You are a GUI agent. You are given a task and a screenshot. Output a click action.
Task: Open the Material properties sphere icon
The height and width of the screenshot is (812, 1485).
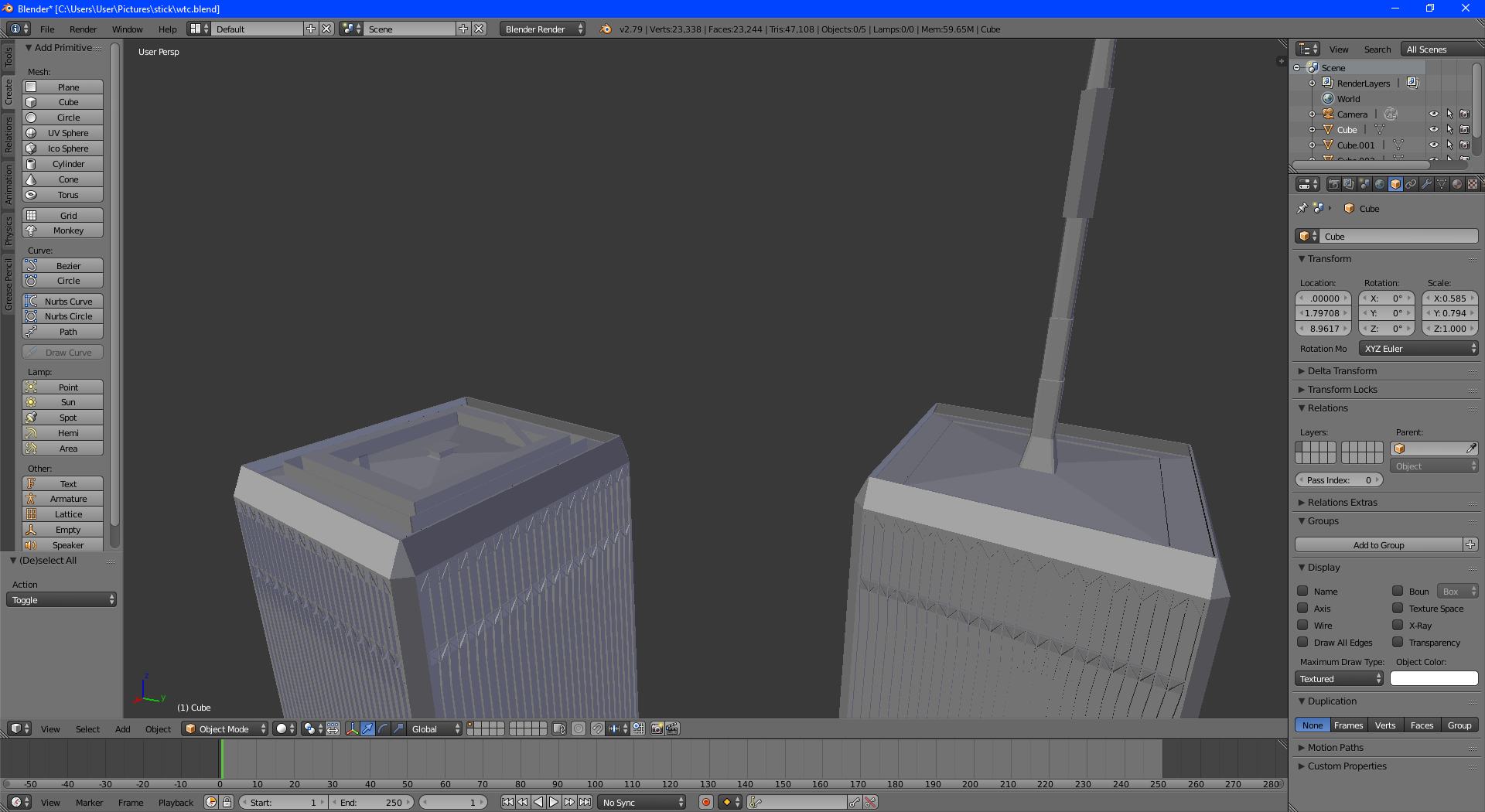pos(1457,184)
